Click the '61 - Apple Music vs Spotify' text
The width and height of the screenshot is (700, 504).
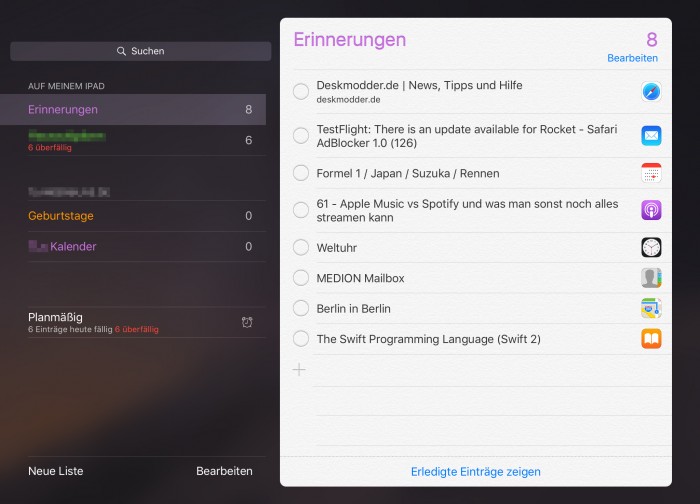tap(467, 211)
